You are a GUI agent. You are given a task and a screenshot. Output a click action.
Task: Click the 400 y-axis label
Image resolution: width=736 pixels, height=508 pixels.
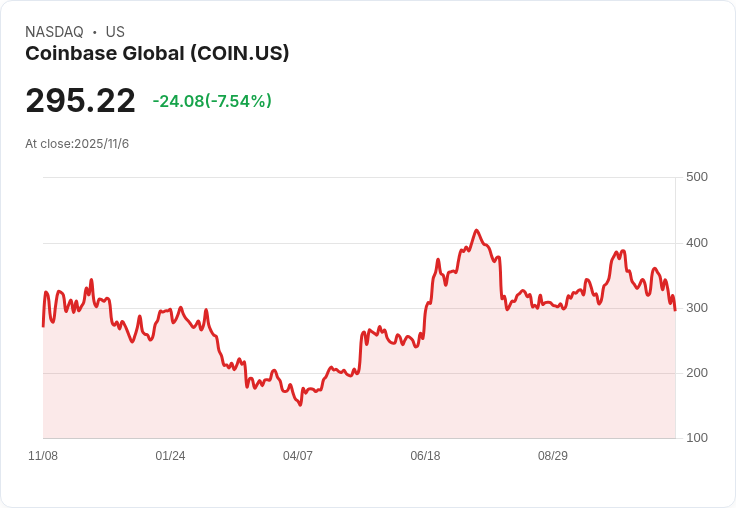(696, 243)
